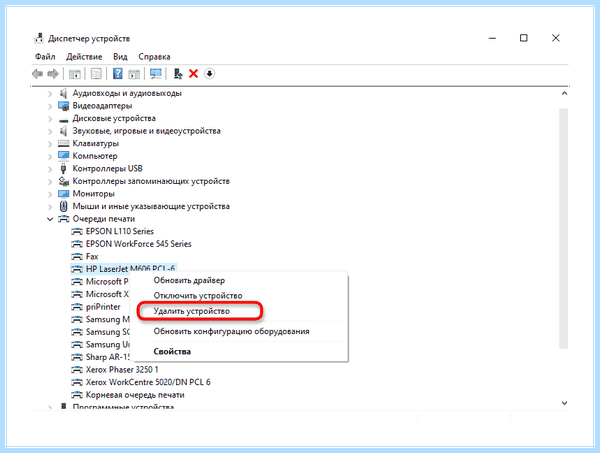Select the Sharp AR printer entry
This screenshot has height=453, width=600.
(x=108, y=357)
